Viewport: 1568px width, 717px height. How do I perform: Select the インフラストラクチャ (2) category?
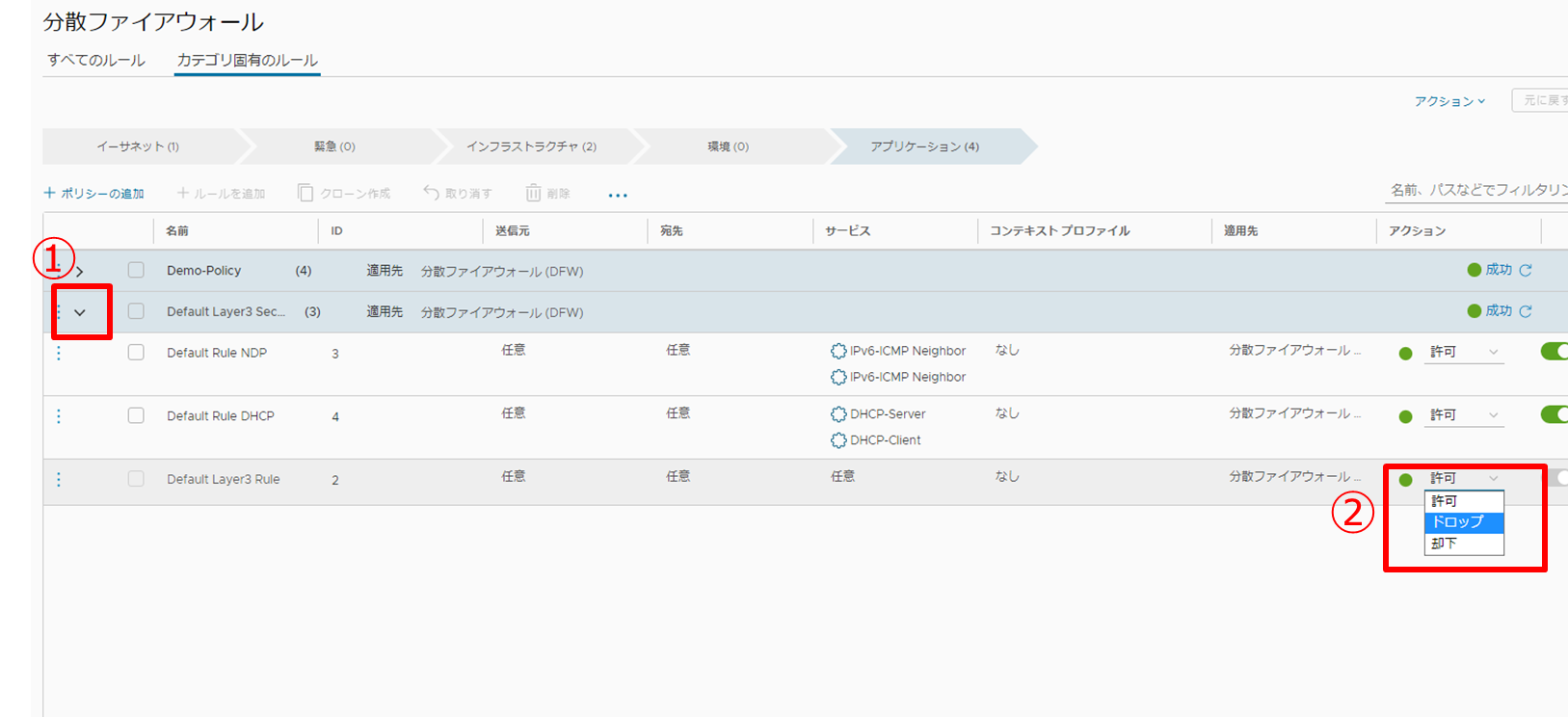pos(531,146)
